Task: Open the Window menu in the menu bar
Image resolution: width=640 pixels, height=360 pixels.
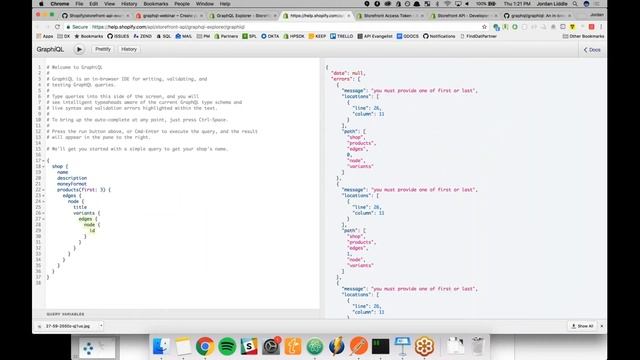Action: click(204, 4)
